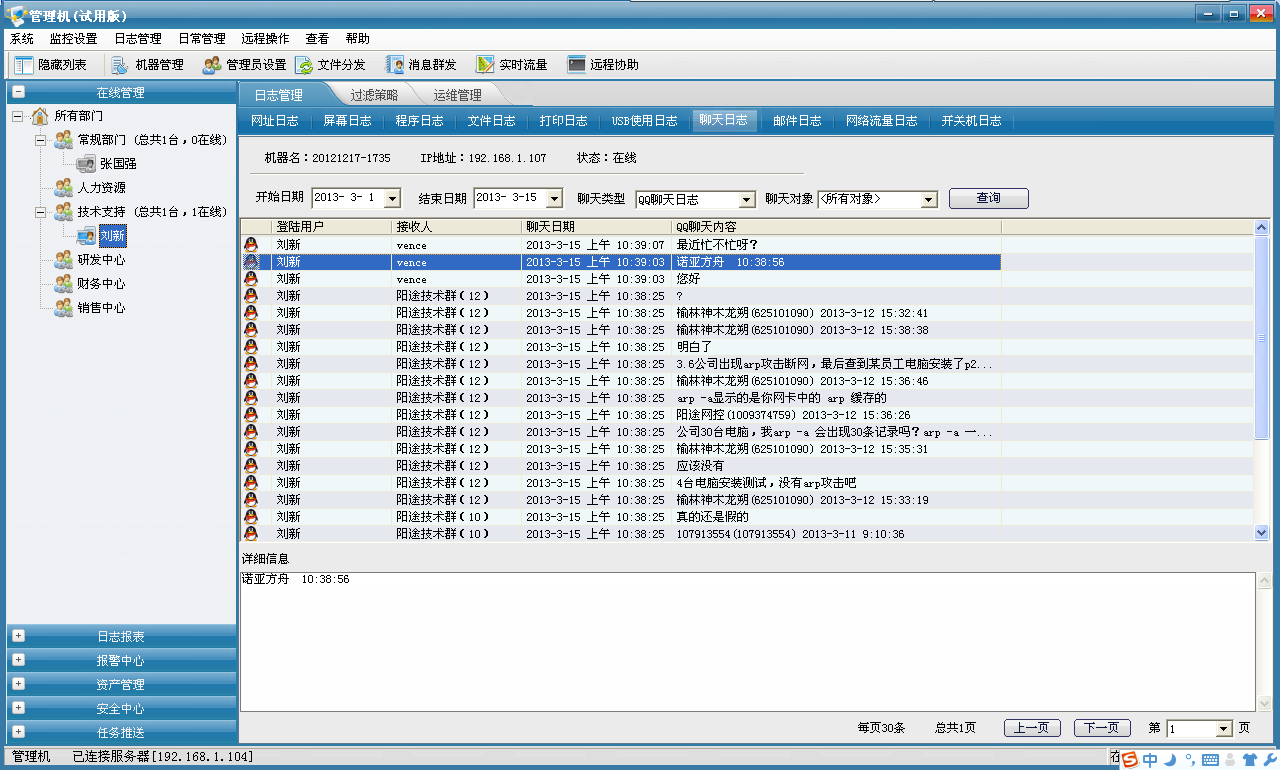Collapse the 在线管理 panel header
The width and height of the screenshot is (1280, 770).
(x=18, y=92)
